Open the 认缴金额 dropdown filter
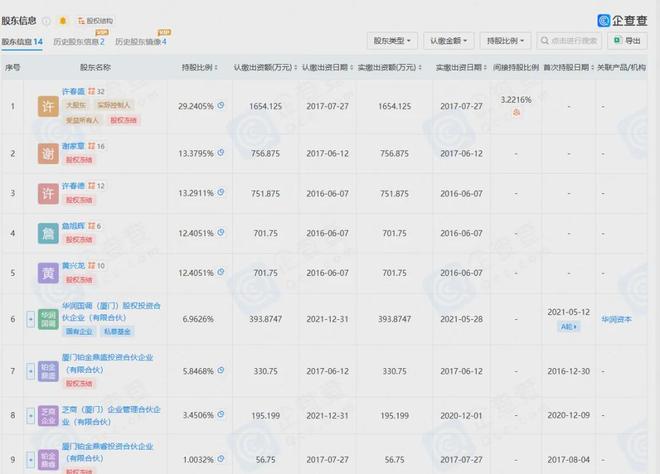This screenshot has height=474, width=660. pyautogui.click(x=446, y=41)
